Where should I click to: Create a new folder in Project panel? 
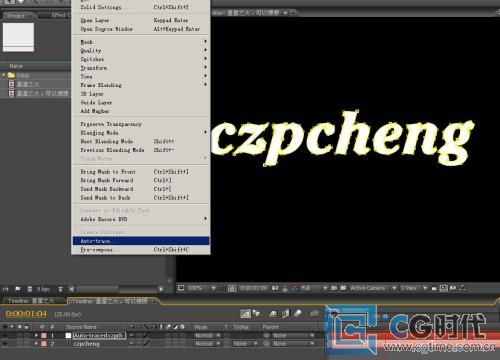coord(18,289)
